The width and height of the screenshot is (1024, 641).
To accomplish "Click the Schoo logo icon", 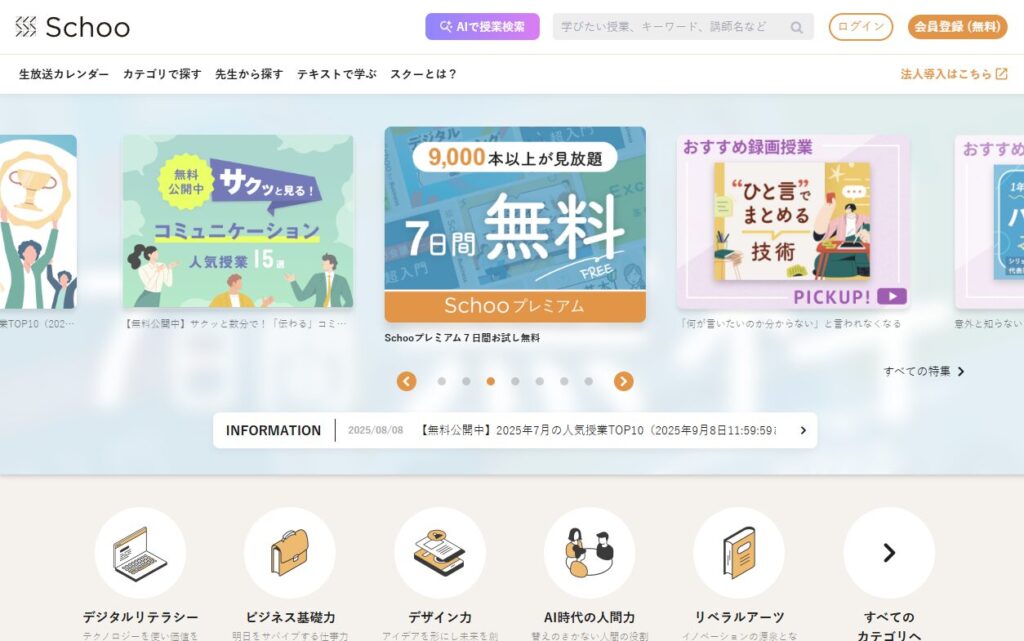I will [x=25, y=27].
